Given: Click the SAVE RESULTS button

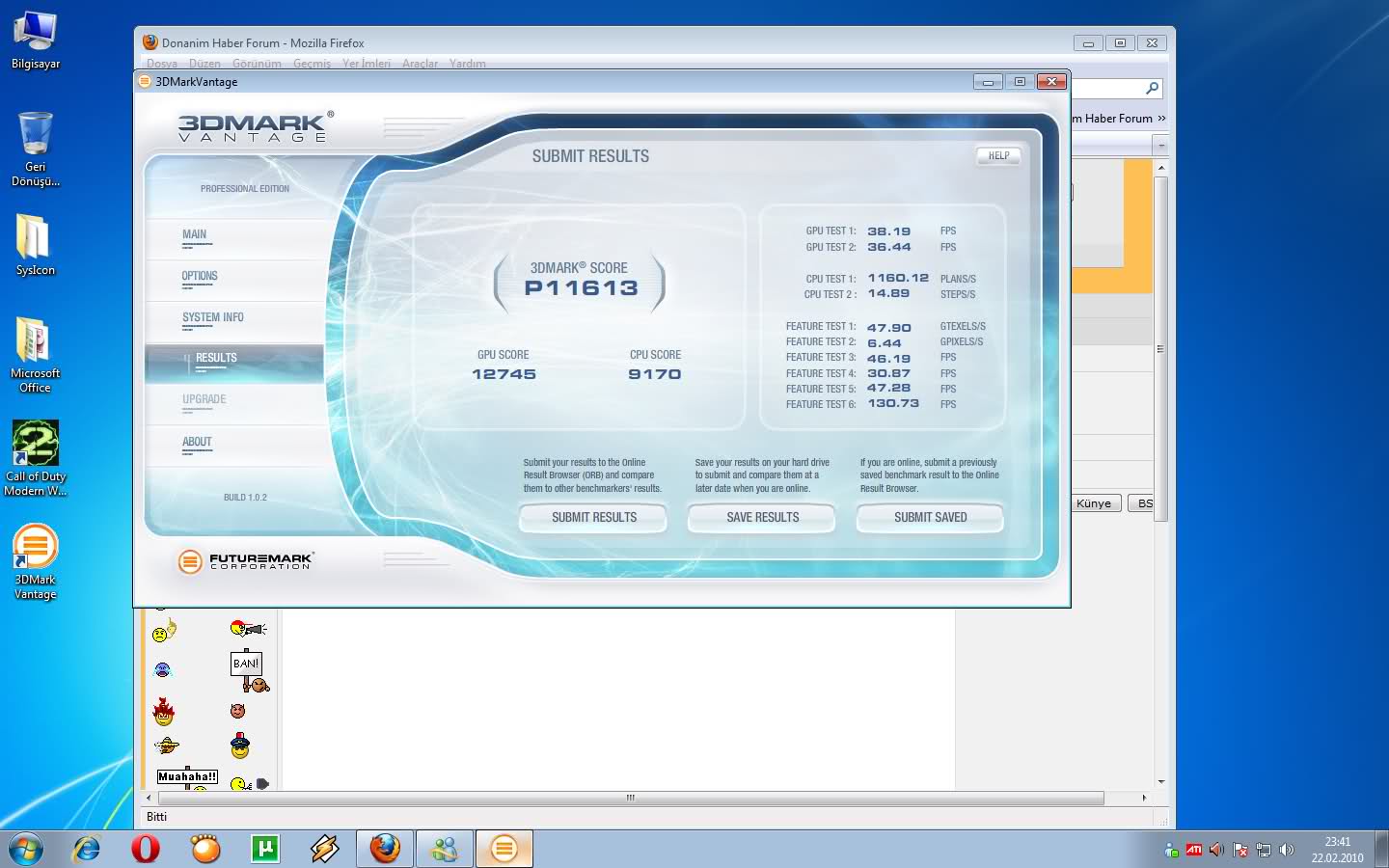Looking at the screenshot, I should point(762,518).
